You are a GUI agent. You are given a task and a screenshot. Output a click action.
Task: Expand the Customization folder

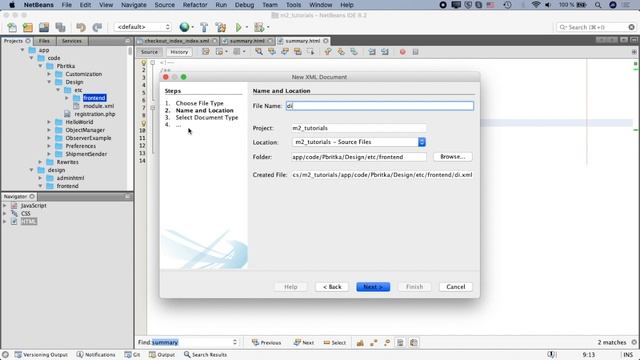tap(49, 74)
